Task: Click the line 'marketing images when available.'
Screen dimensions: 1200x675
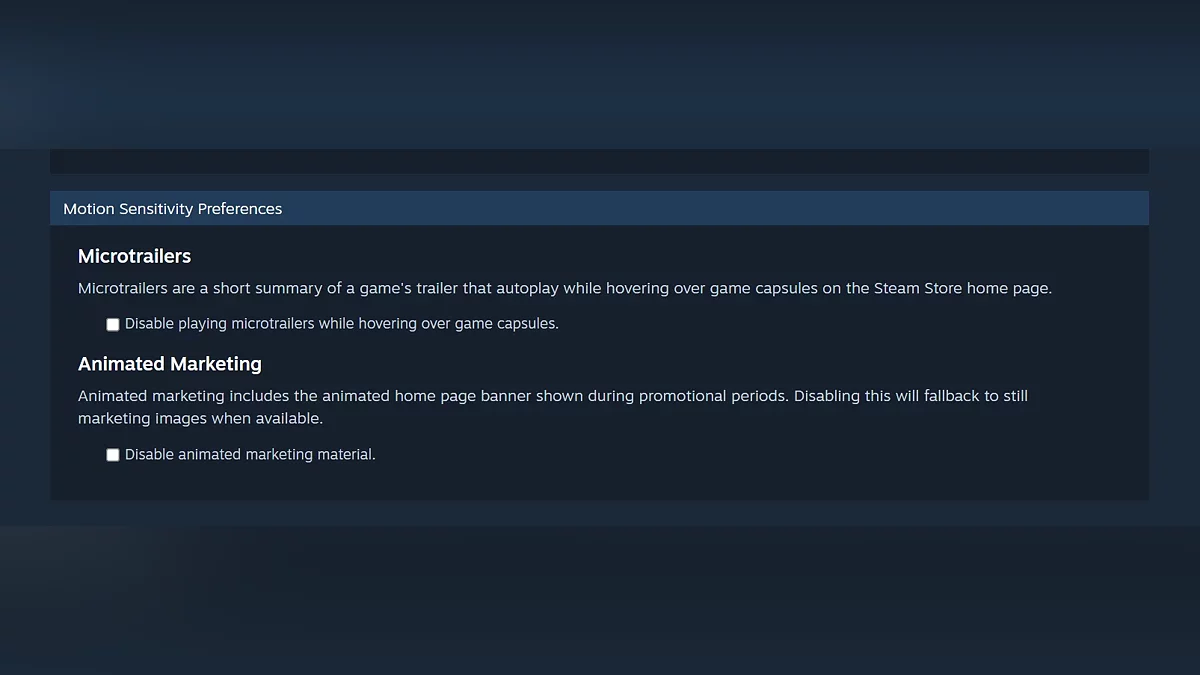Action: click(200, 418)
